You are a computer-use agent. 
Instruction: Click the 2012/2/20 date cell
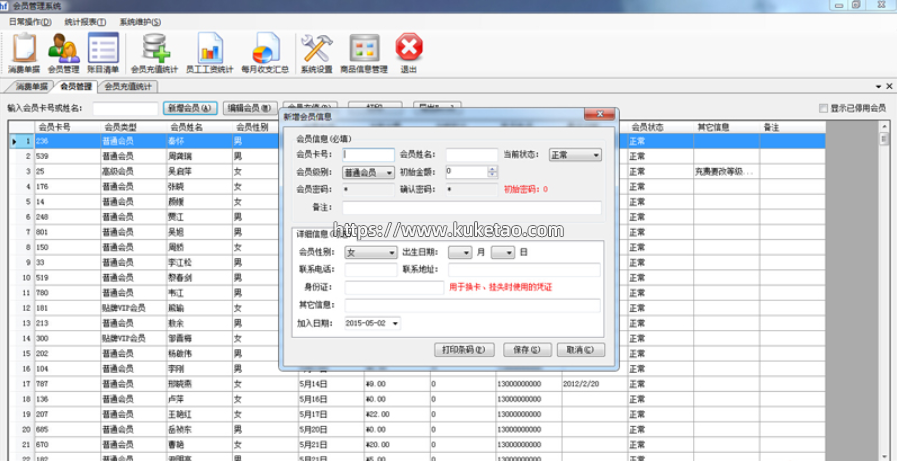[594, 383]
